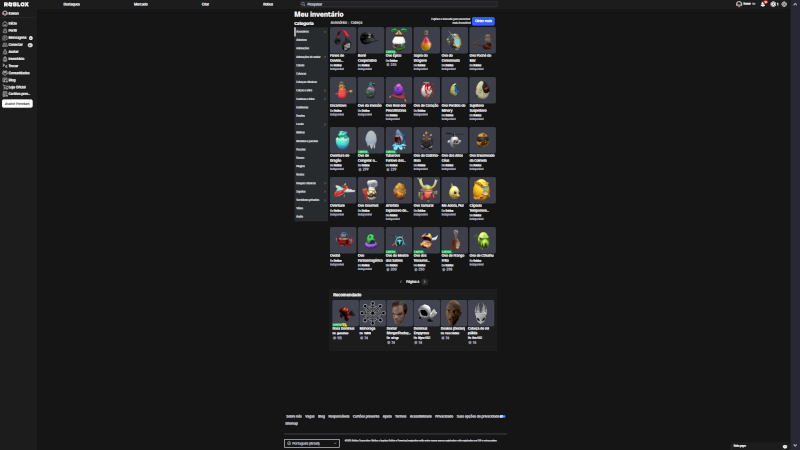Open Trocar in the sidebar
Screen dimensions: 800x450
point(11,66)
